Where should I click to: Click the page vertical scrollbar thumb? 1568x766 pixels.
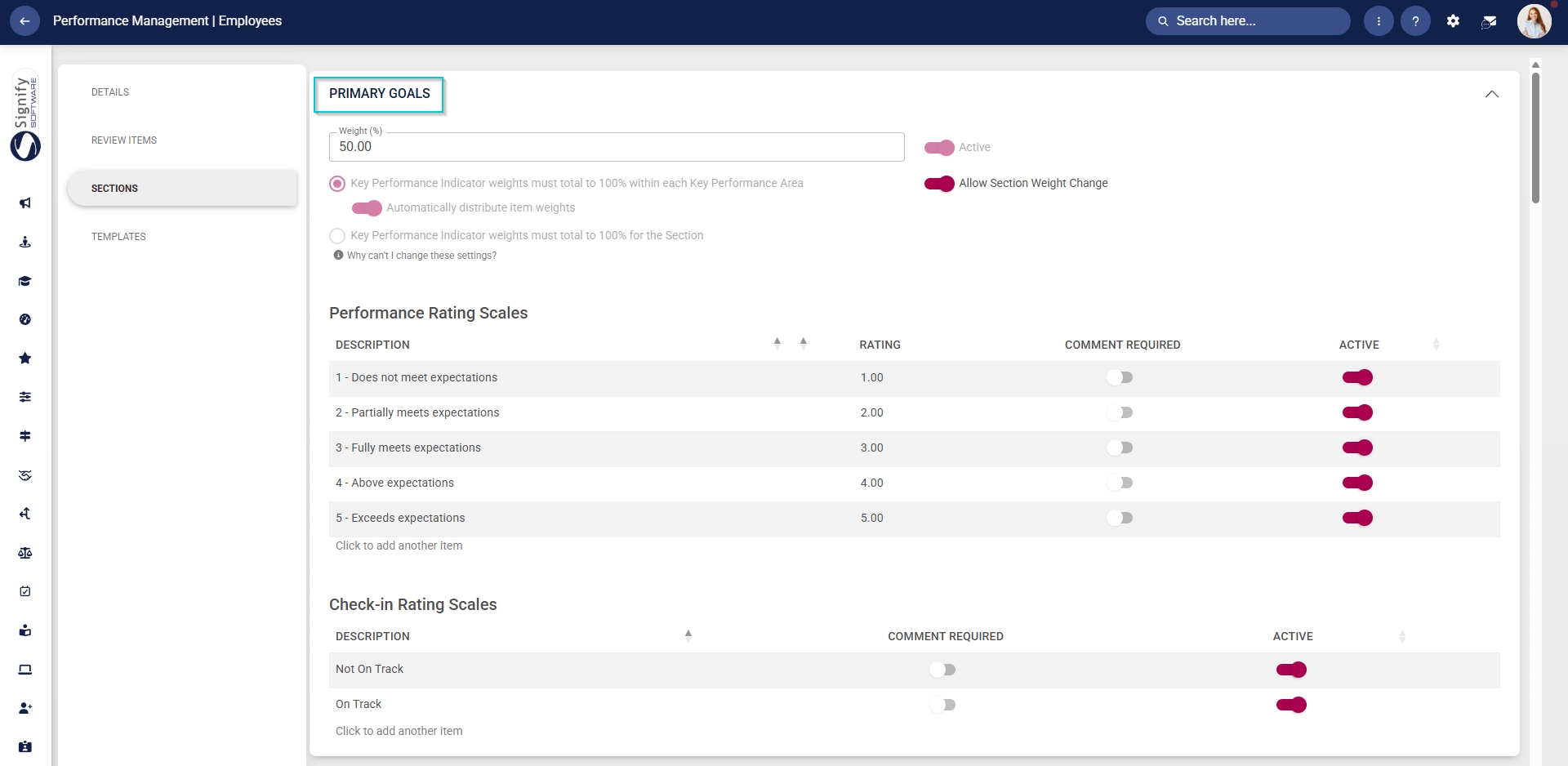pos(1535,137)
